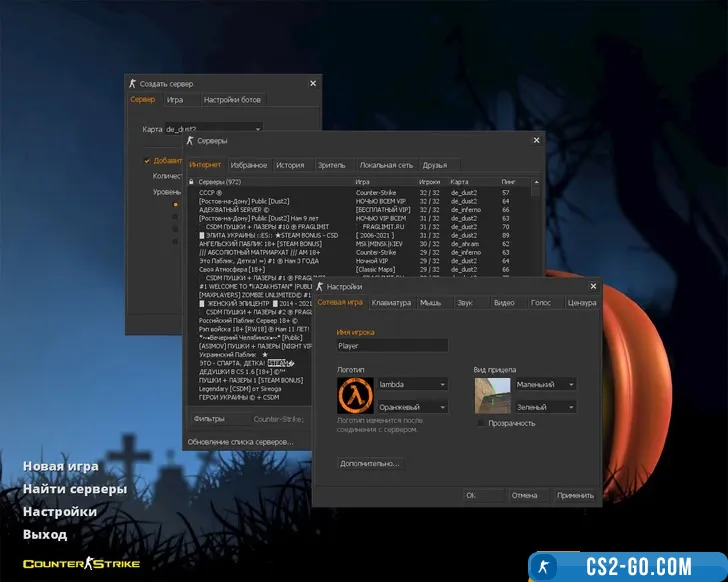Enable the Прозрачность checkbox
The image size is (728, 582).
pos(481,423)
